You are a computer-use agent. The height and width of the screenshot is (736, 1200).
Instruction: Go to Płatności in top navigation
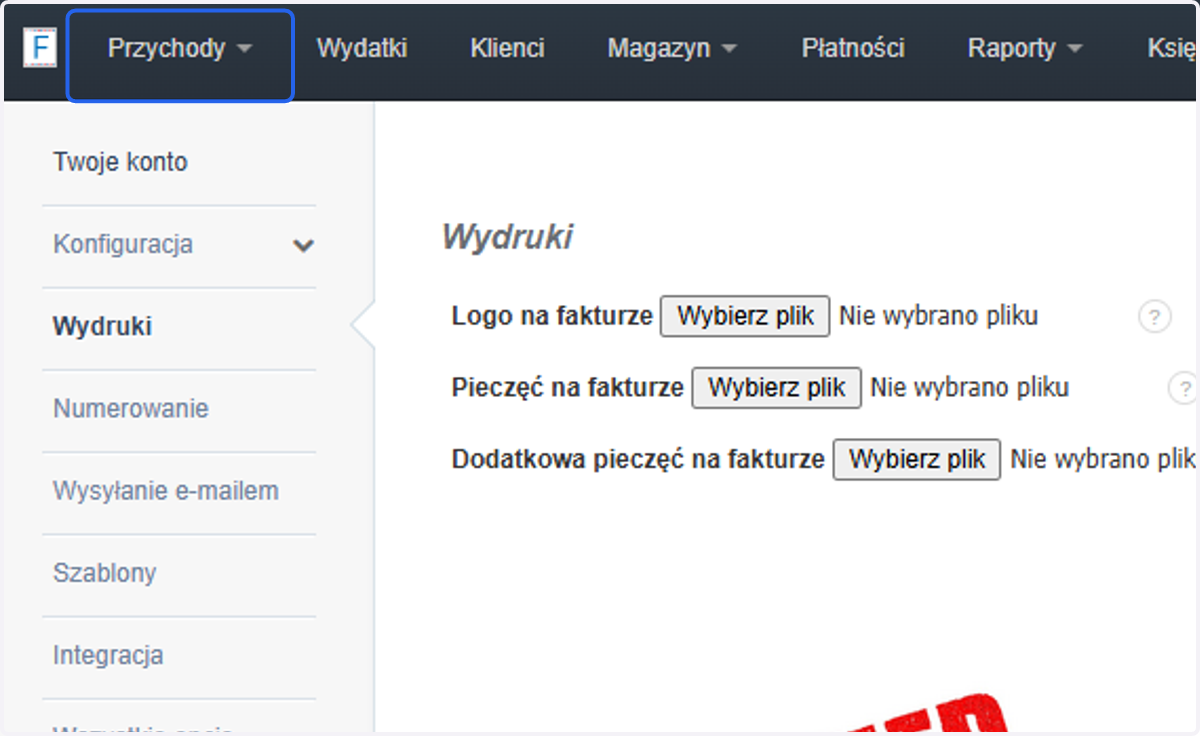pyautogui.click(x=853, y=48)
